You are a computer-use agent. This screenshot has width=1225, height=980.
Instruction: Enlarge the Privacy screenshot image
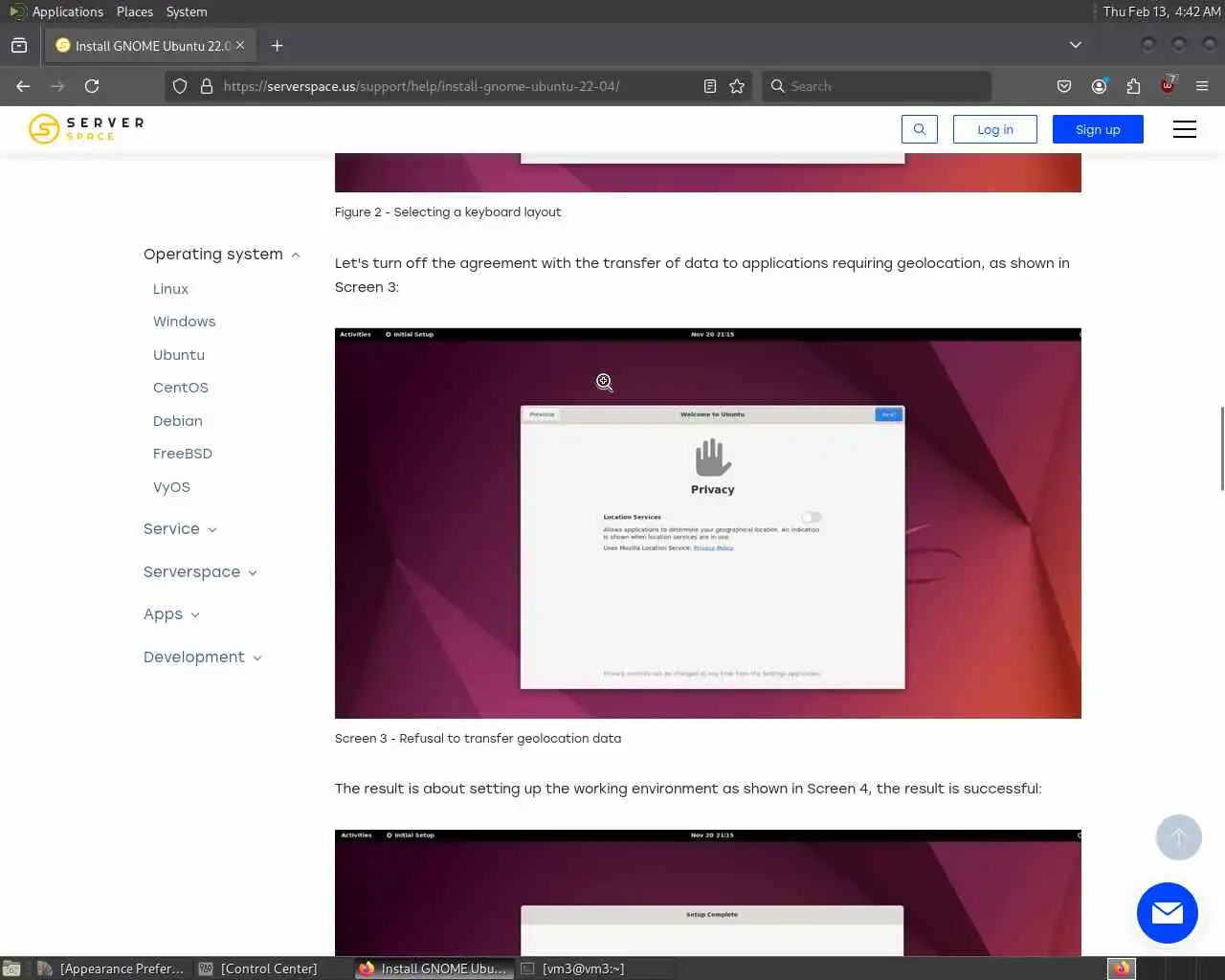tap(708, 523)
